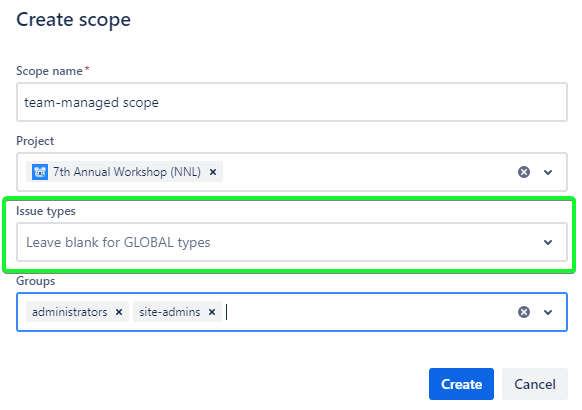Screen dimensions: 582x410
Task: Select the site-admins group chip
Action: click(170, 312)
